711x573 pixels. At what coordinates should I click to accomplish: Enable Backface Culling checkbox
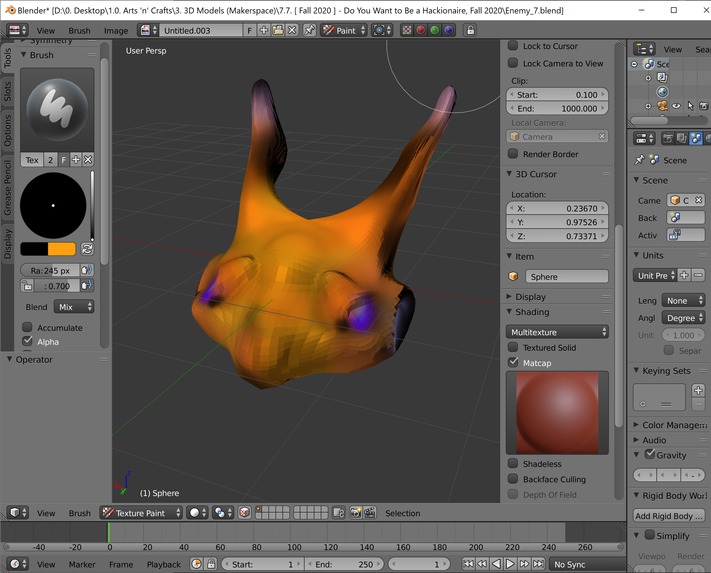[513, 479]
